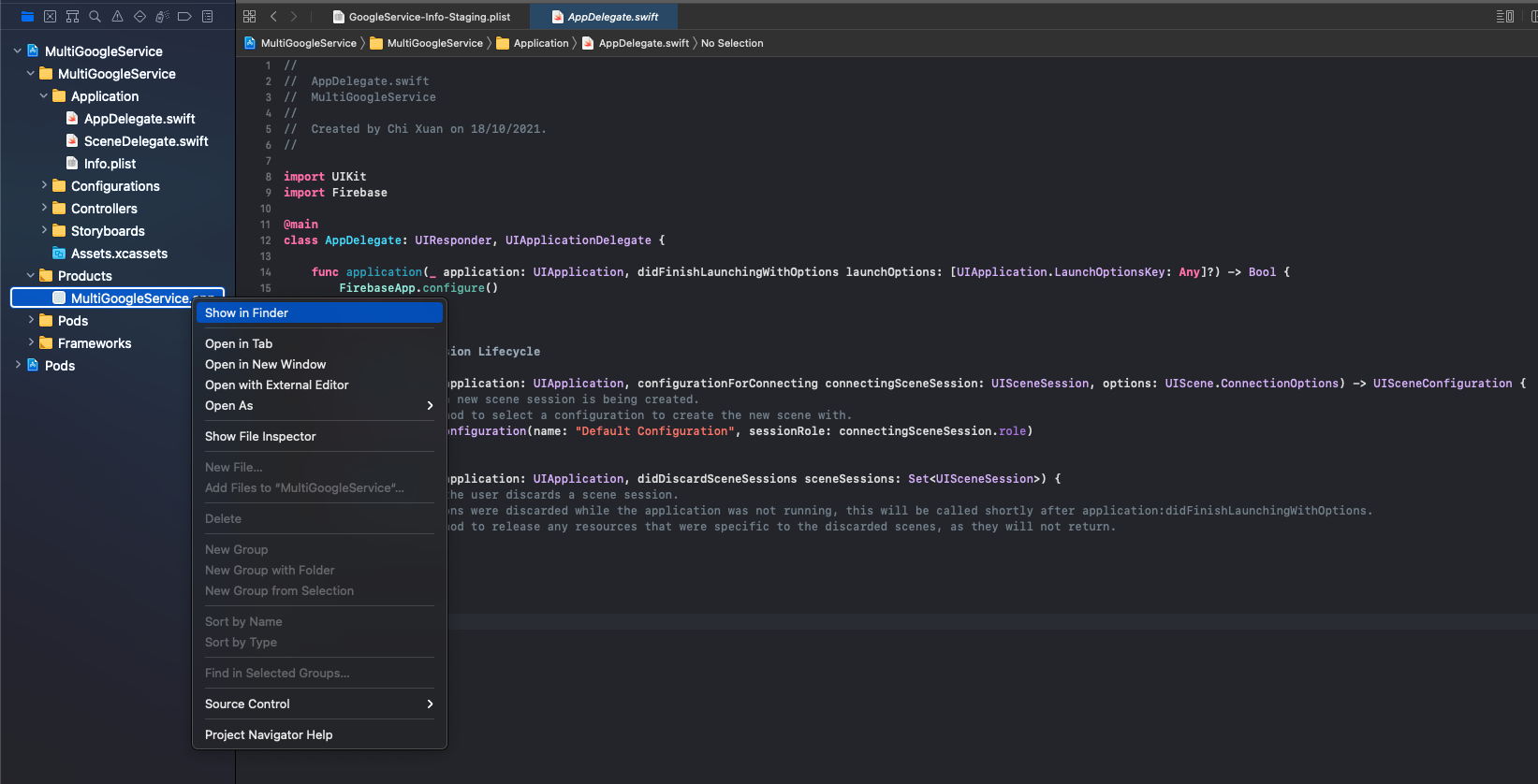Click Application in the breadcrumb path
The height and width of the screenshot is (784, 1538).
pos(540,43)
